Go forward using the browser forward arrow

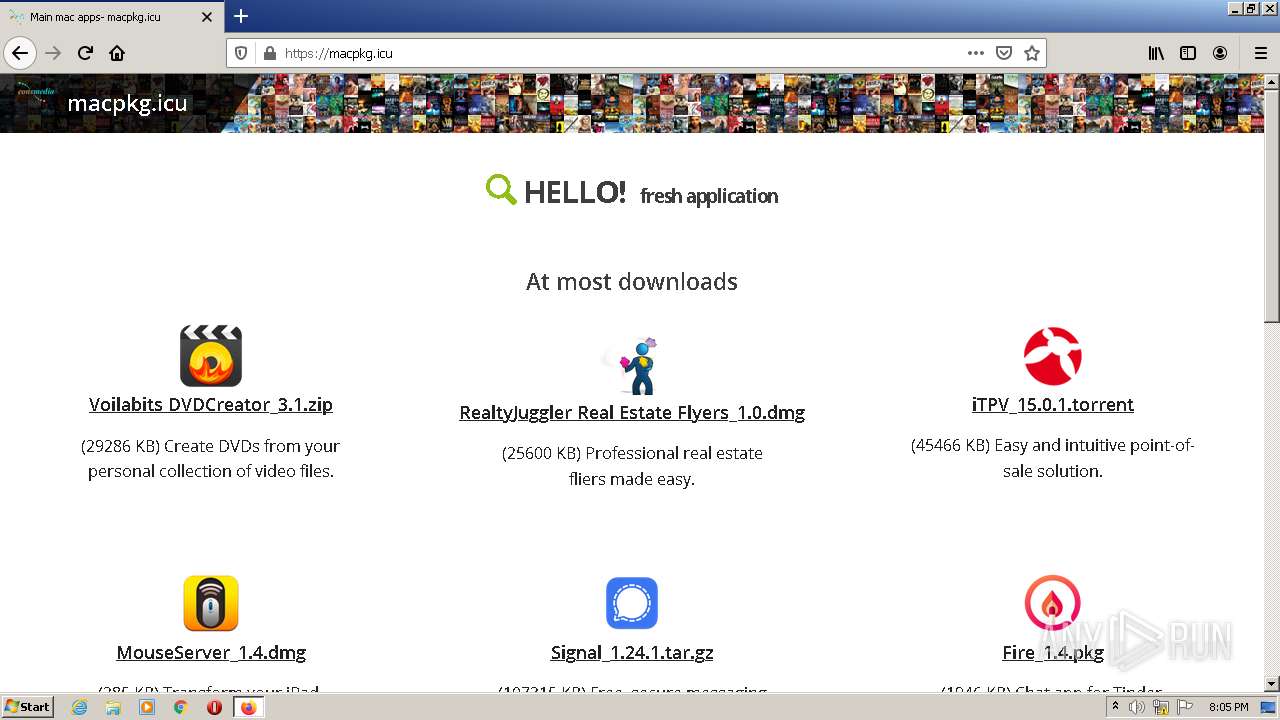tap(53, 53)
